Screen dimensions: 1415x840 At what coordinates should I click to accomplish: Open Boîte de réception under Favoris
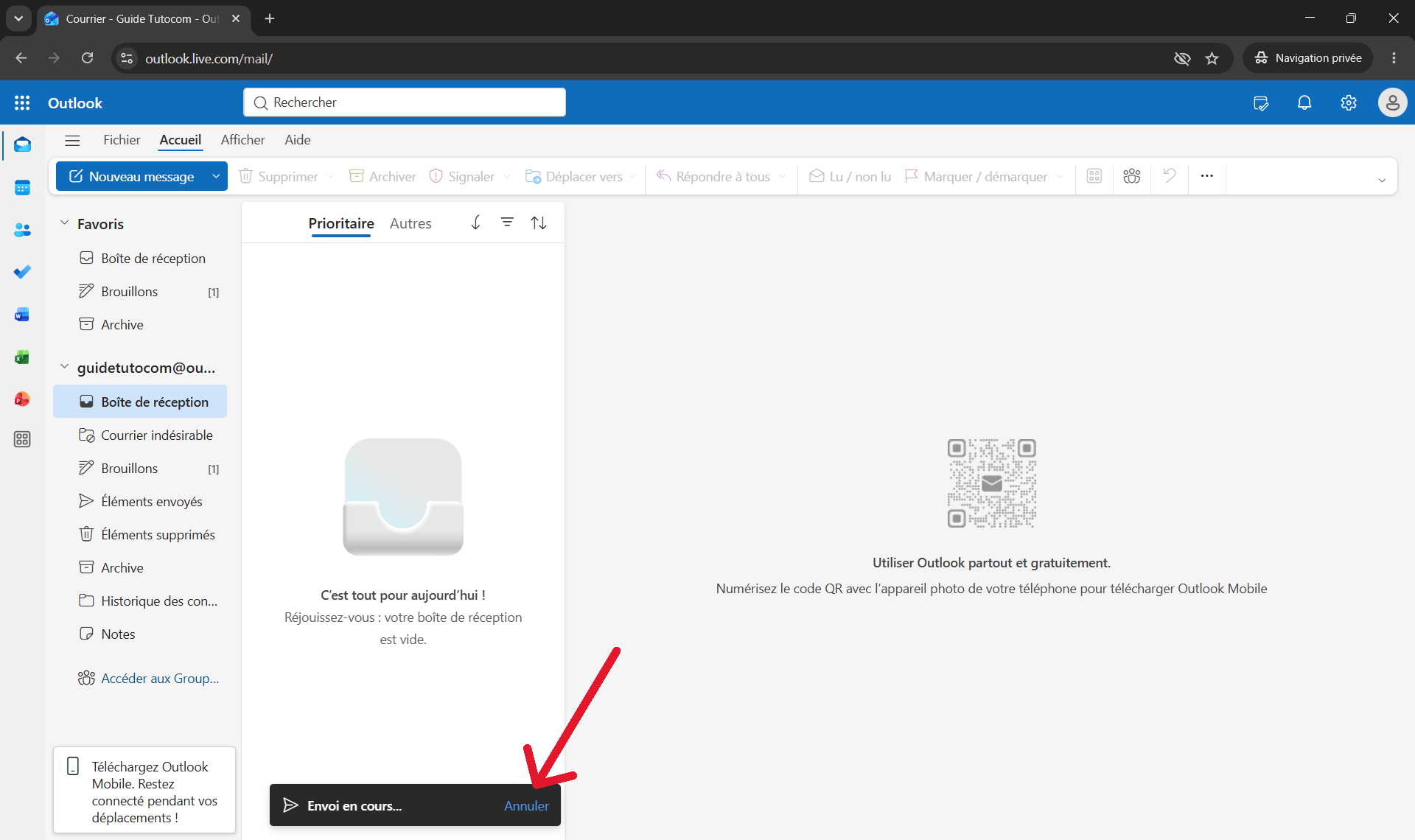coord(140,258)
